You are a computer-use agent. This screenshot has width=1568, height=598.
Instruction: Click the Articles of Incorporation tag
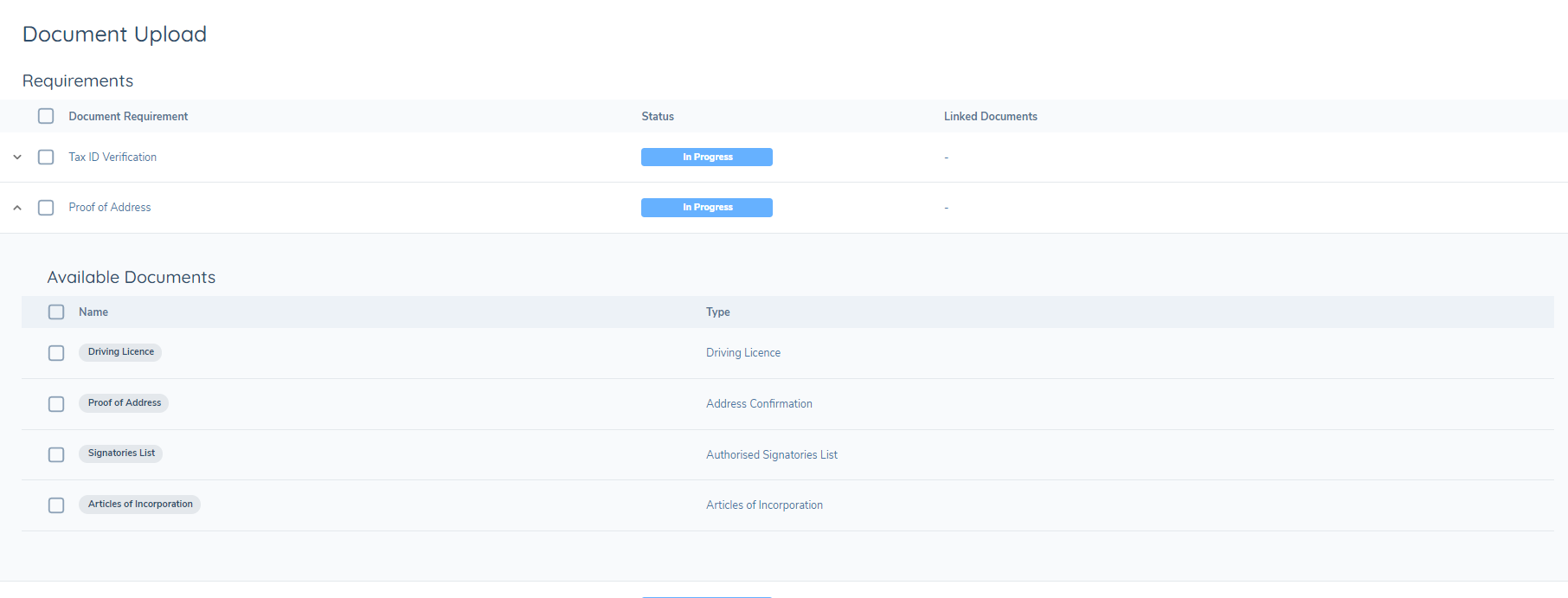coord(139,505)
